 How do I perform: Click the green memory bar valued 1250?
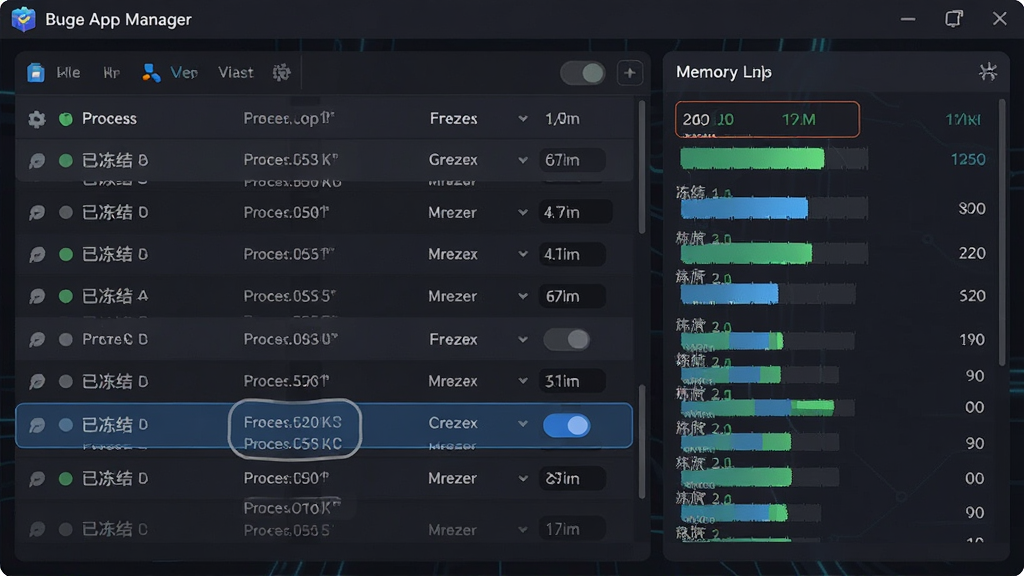tap(752, 159)
